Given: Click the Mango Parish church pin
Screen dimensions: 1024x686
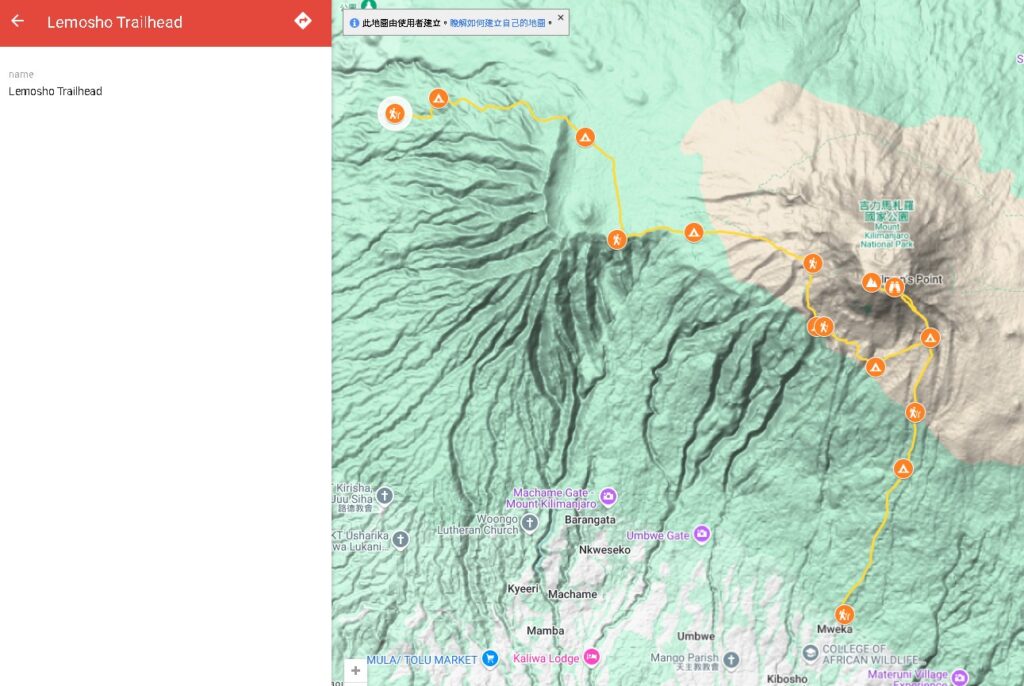Looking at the screenshot, I should (x=731, y=659).
